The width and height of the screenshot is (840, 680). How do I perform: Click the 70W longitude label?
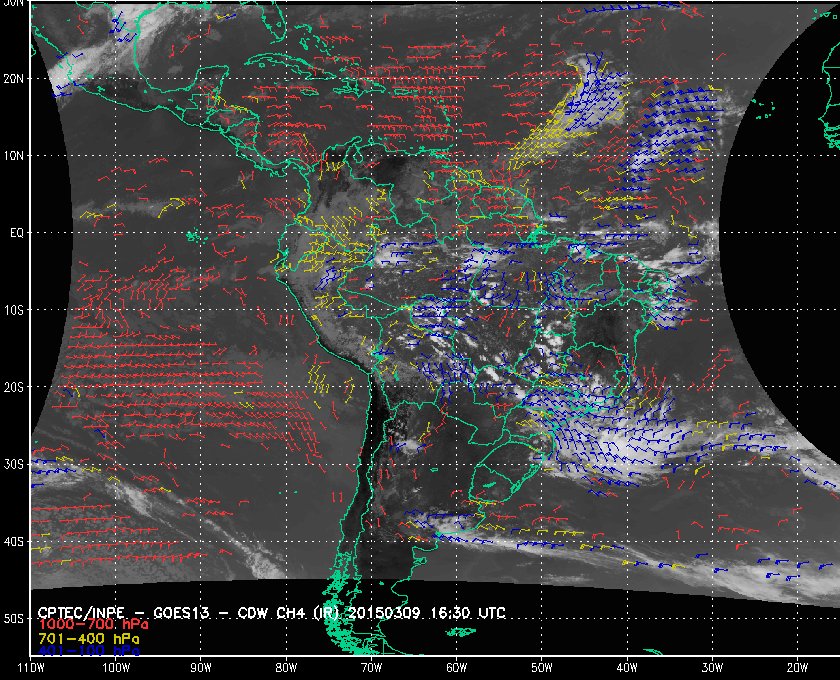pyautogui.click(x=371, y=667)
